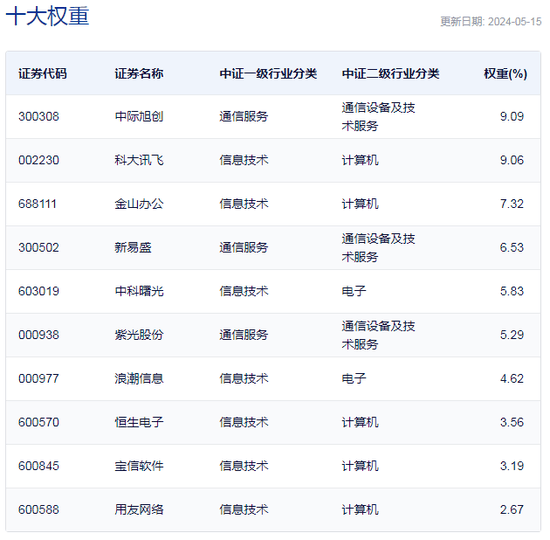Select the stock name 中际旭创
This screenshot has height=540, width=550.
(139, 116)
